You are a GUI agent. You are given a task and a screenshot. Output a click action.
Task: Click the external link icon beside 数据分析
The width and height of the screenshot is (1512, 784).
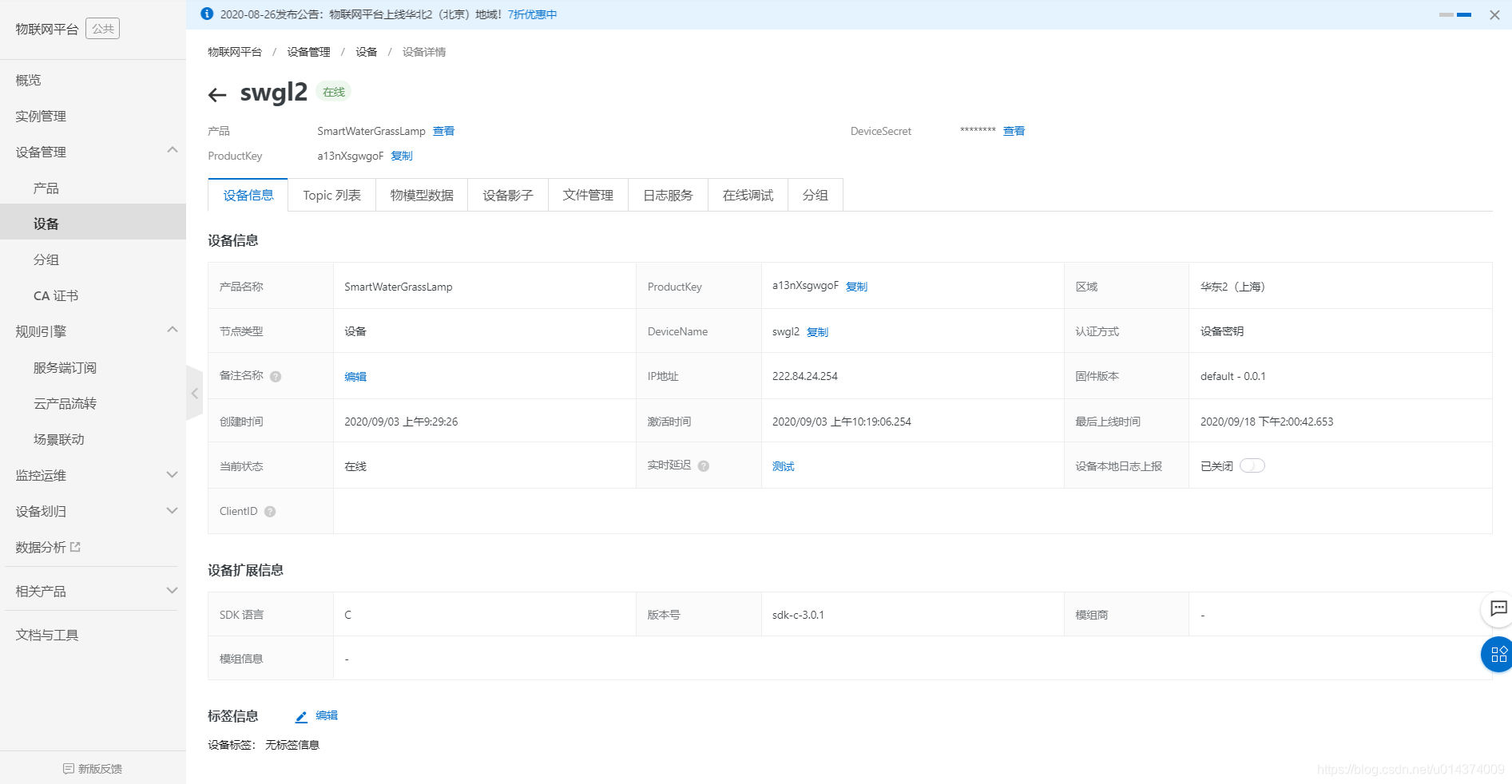tap(75, 547)
